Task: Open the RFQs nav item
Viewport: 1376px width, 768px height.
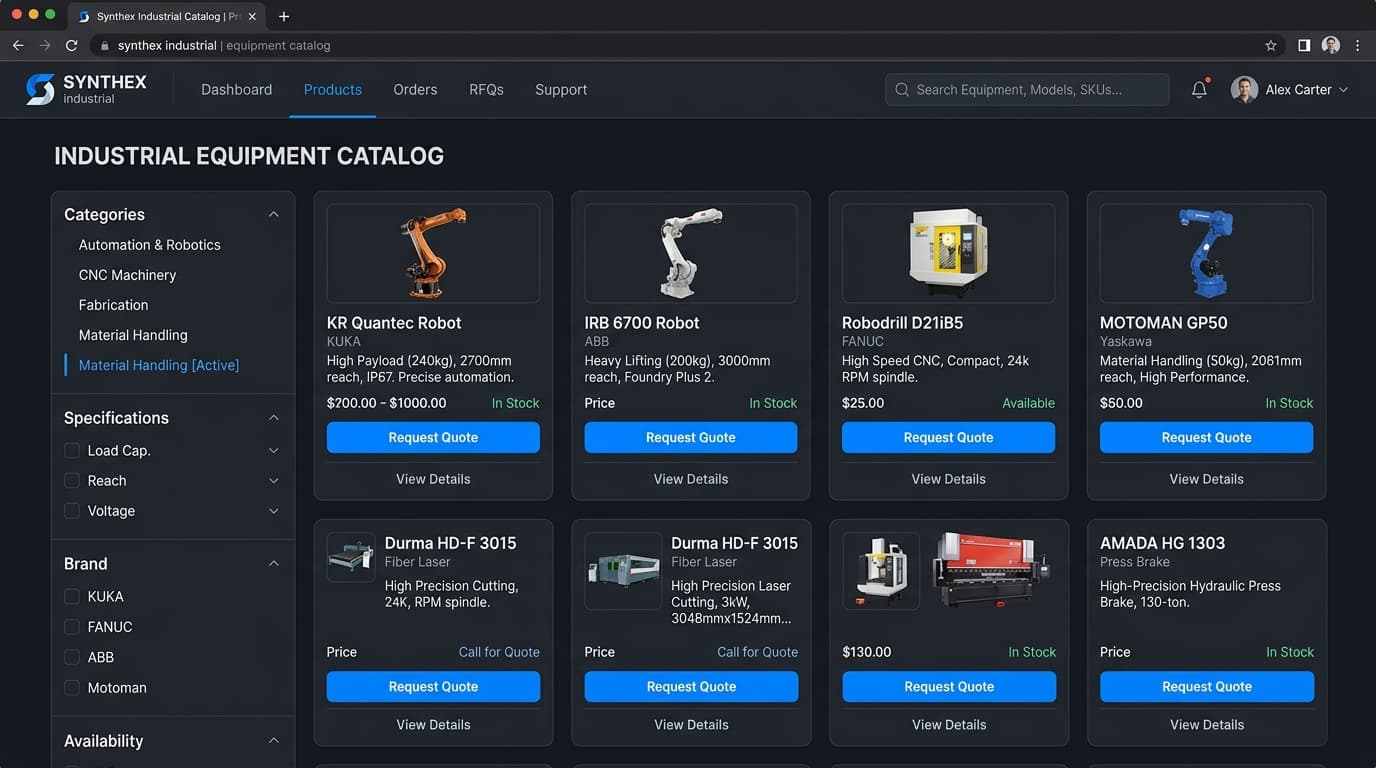Action: 486,90
